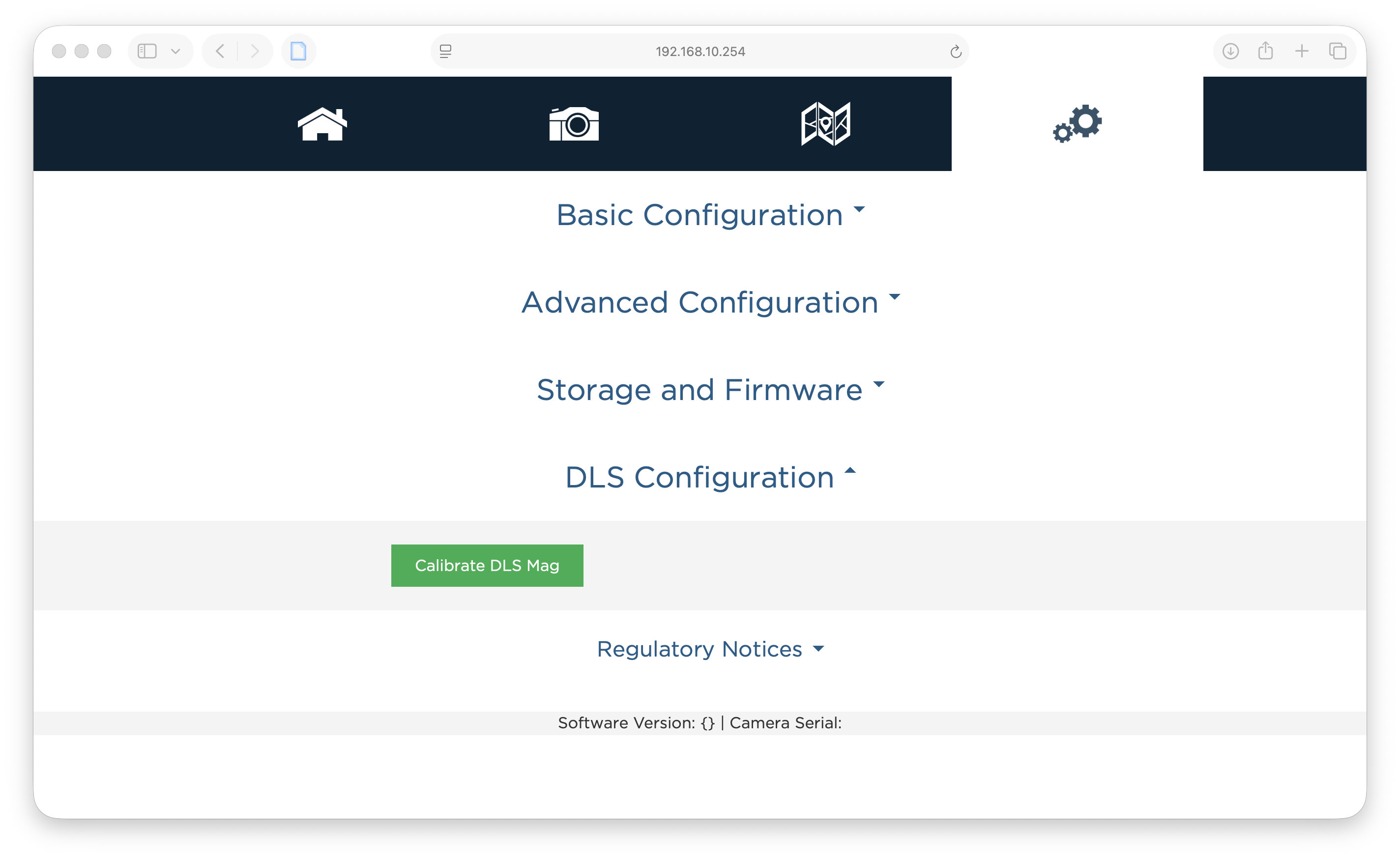Open the map coverage page icon
This screenshot has height=860, width=1400.
tap(825, 124)
